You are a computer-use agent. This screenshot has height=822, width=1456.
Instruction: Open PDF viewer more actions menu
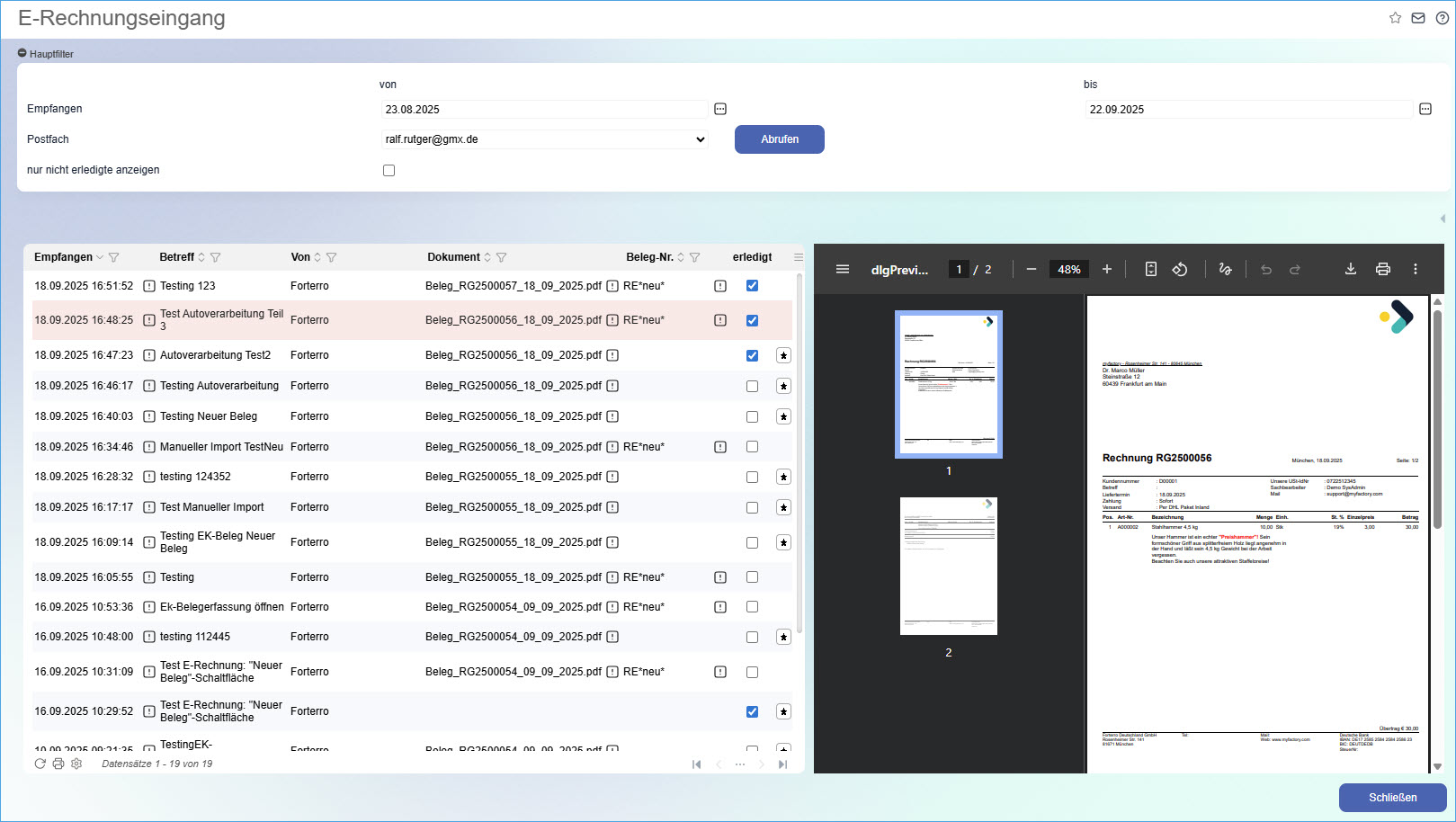[1415, 269]
